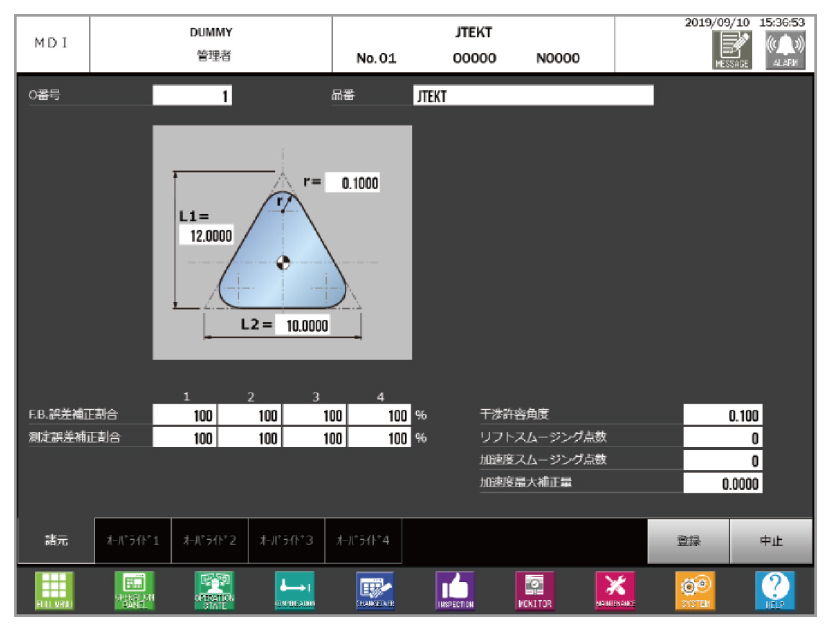Open the Compensation icon
The width and height of the screenshot is (831, 631).
[x=295, y=590]
